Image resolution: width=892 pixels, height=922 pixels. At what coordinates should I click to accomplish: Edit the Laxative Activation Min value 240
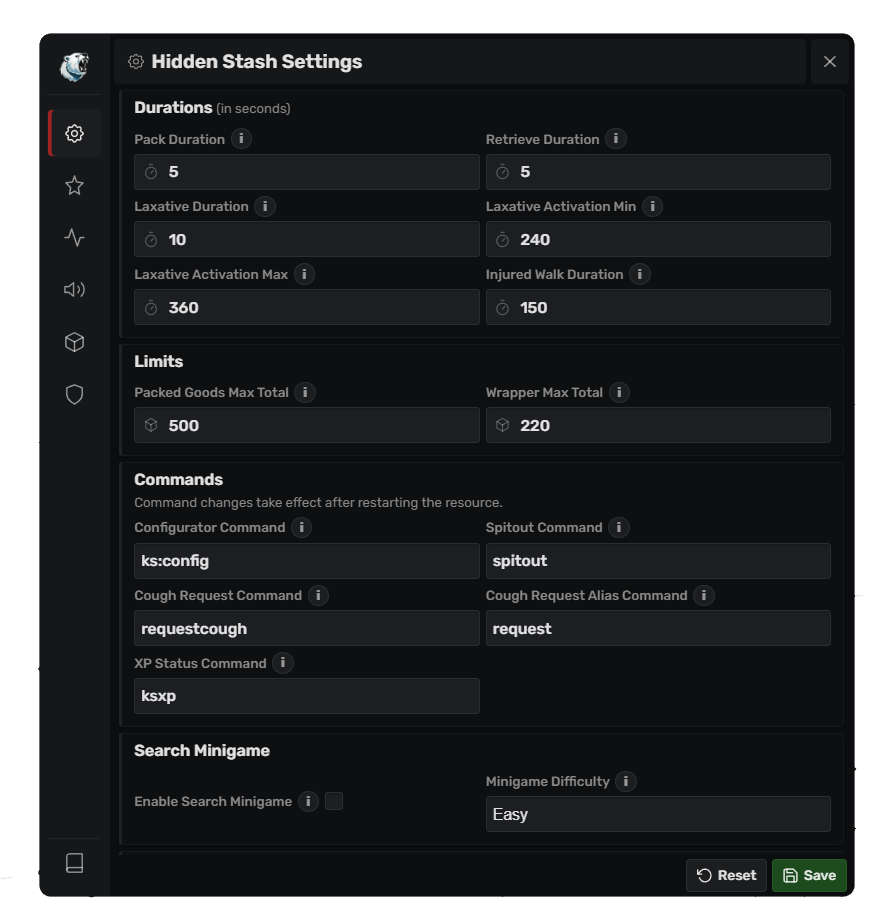(658, 239)
